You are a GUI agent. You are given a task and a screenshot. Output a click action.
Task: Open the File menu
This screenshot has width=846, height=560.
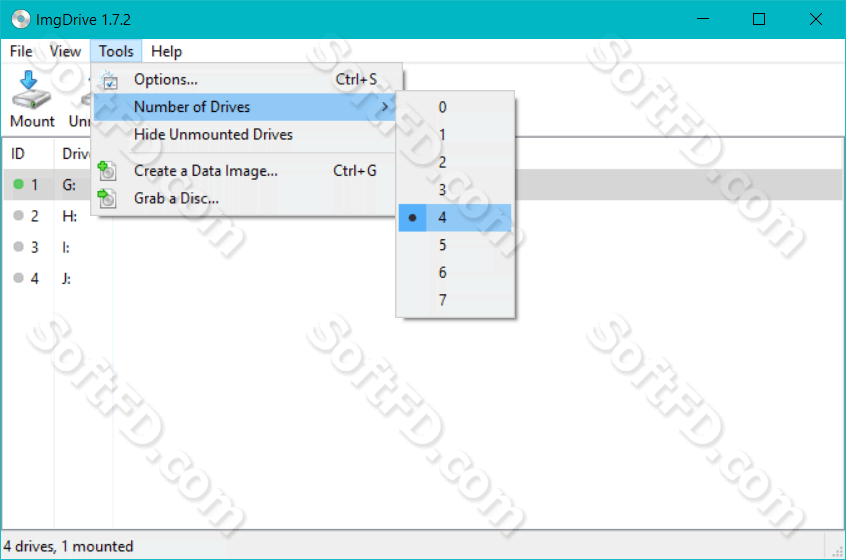[x=21, y=51]
